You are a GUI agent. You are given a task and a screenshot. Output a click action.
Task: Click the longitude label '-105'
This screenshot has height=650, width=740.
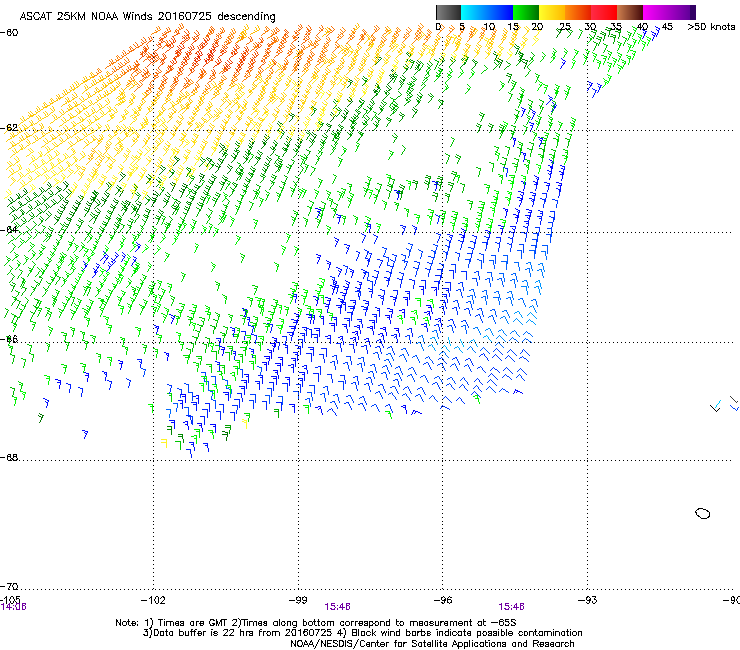coord(10,599)
